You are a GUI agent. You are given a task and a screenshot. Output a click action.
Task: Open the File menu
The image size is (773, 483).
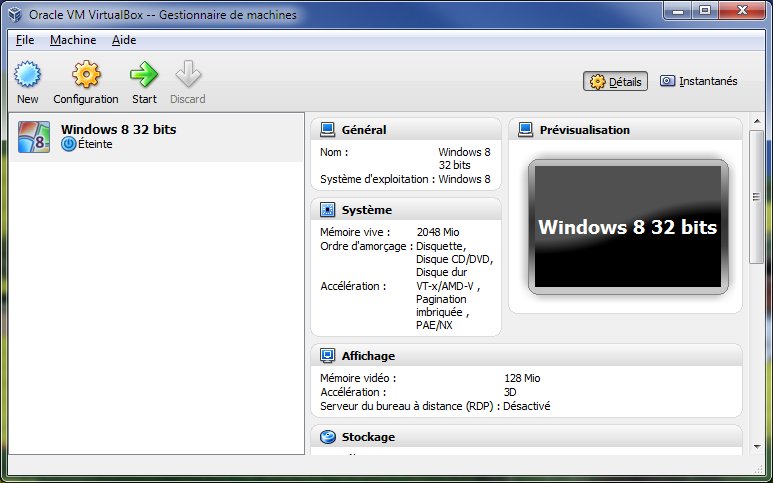pos(25,40)
